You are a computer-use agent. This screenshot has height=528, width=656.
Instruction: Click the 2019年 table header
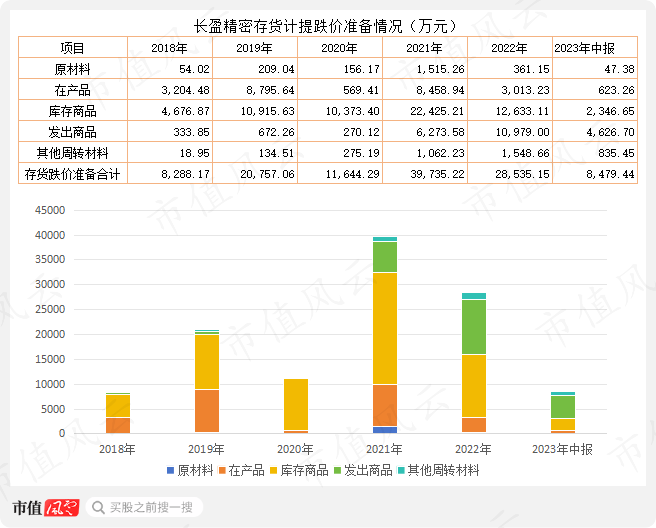(255, 48)
